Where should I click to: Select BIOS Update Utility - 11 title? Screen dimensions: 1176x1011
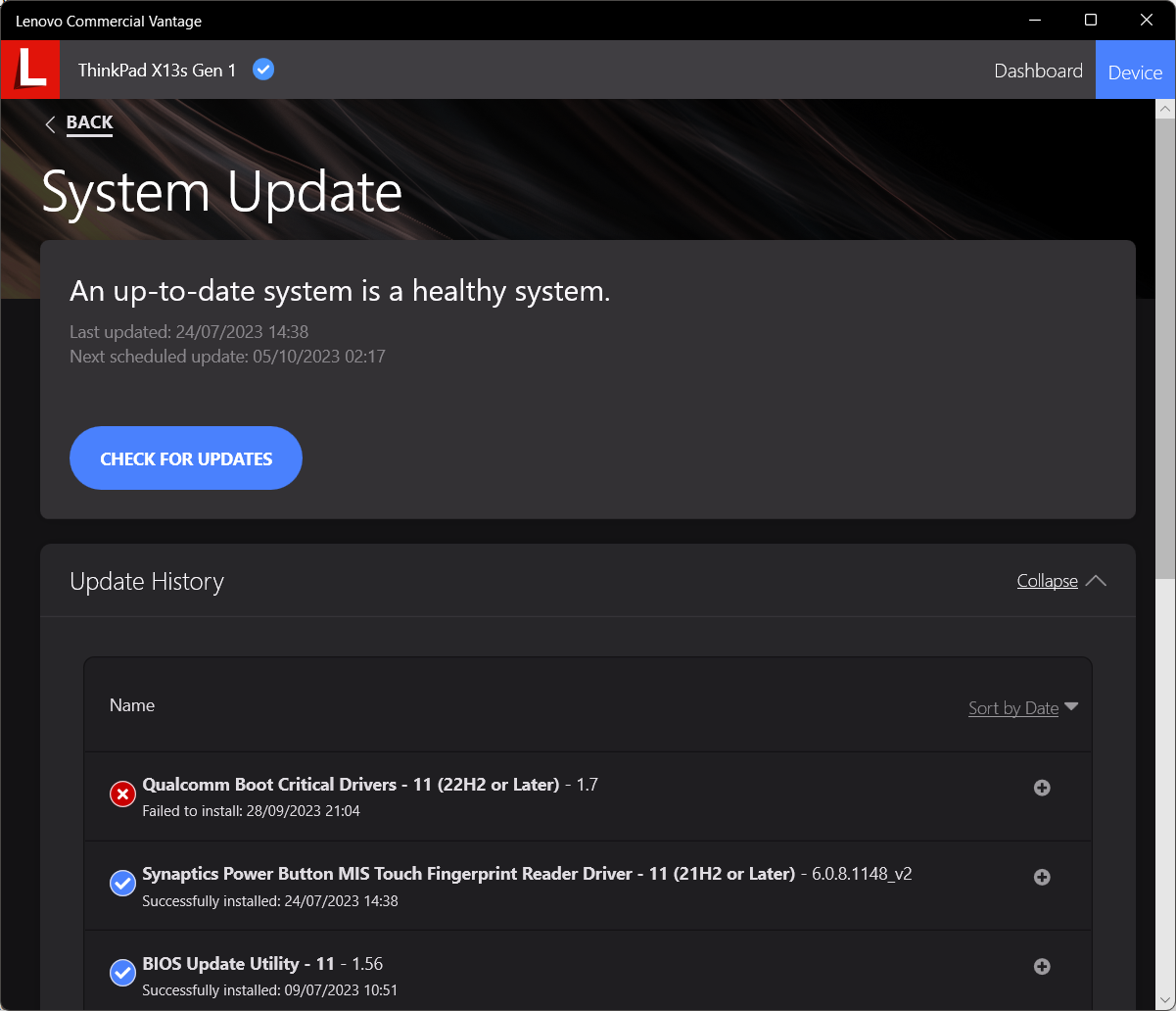click(x=239, y=963)
